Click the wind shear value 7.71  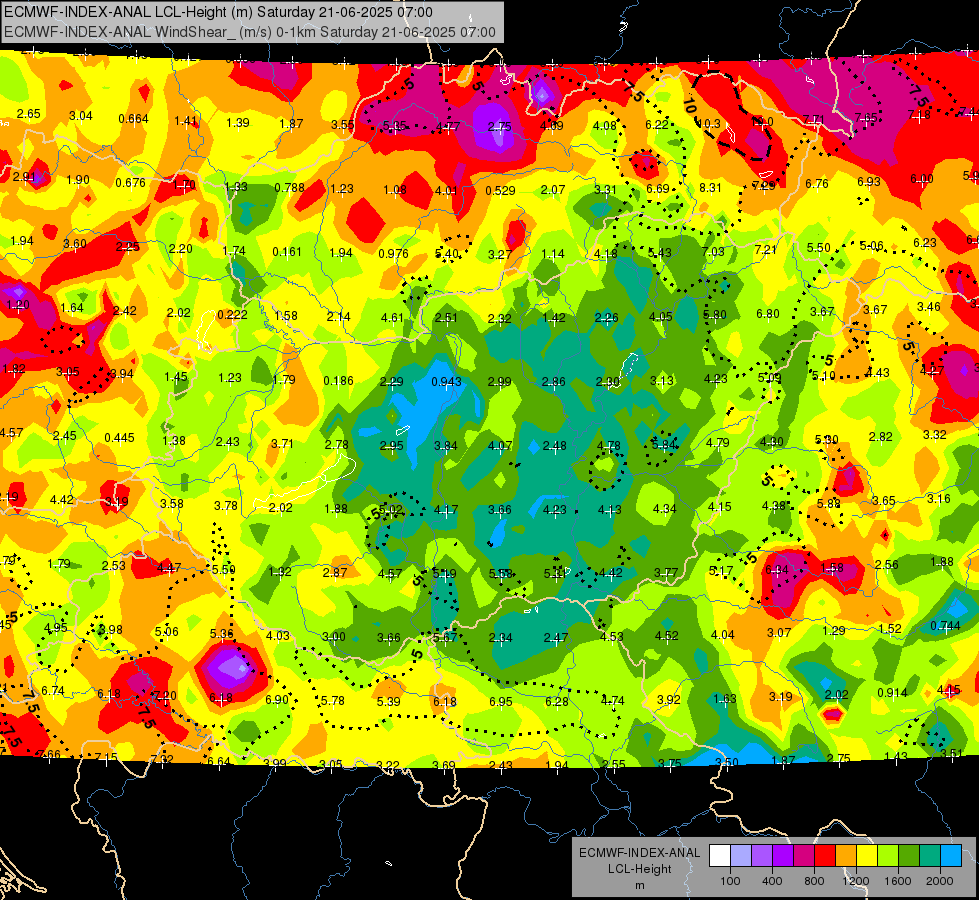[814, 119]
